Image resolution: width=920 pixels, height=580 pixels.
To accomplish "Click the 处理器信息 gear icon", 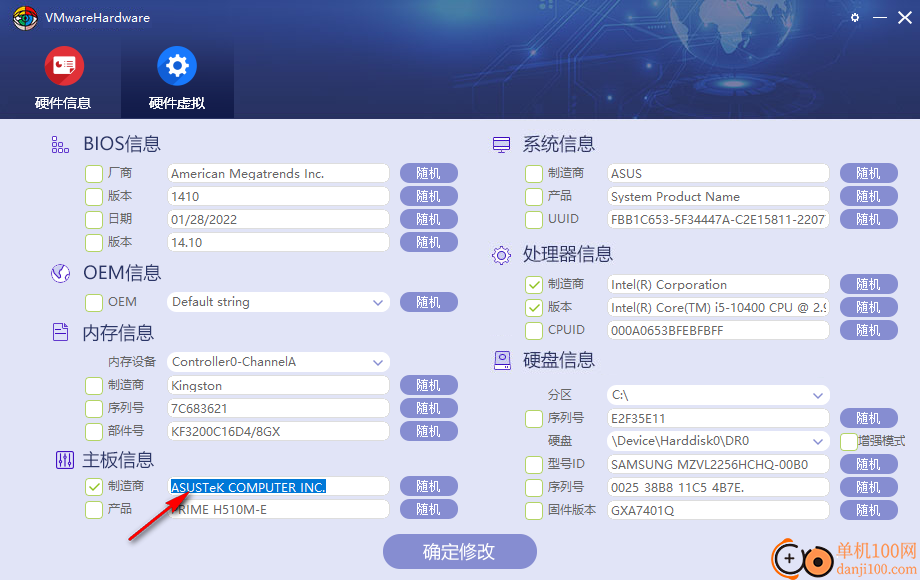I will 501,255.
